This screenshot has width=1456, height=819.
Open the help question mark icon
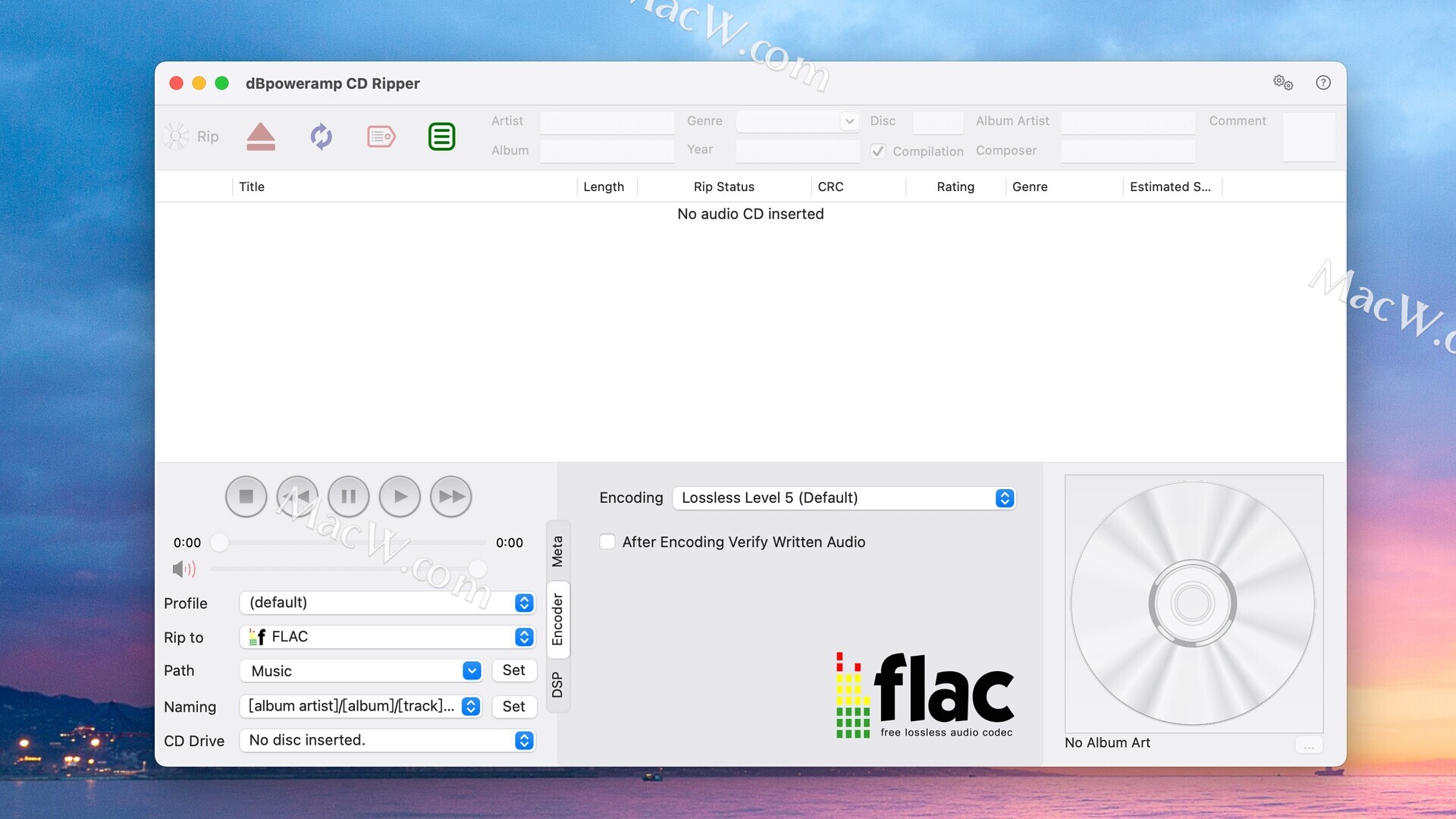(1323, 83)
